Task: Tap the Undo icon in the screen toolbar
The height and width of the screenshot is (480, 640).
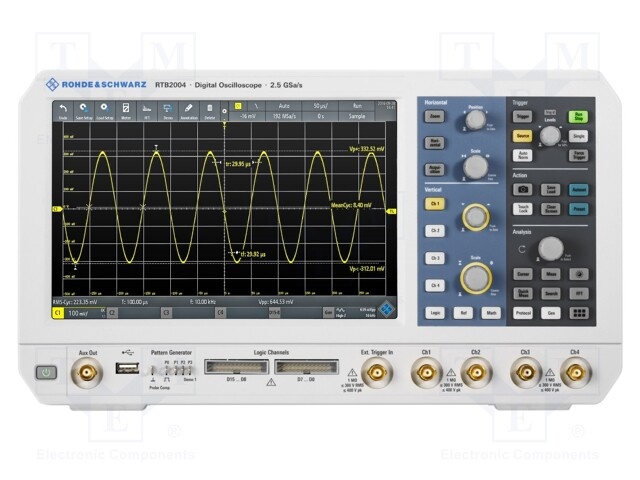Action: pos(62,109)
